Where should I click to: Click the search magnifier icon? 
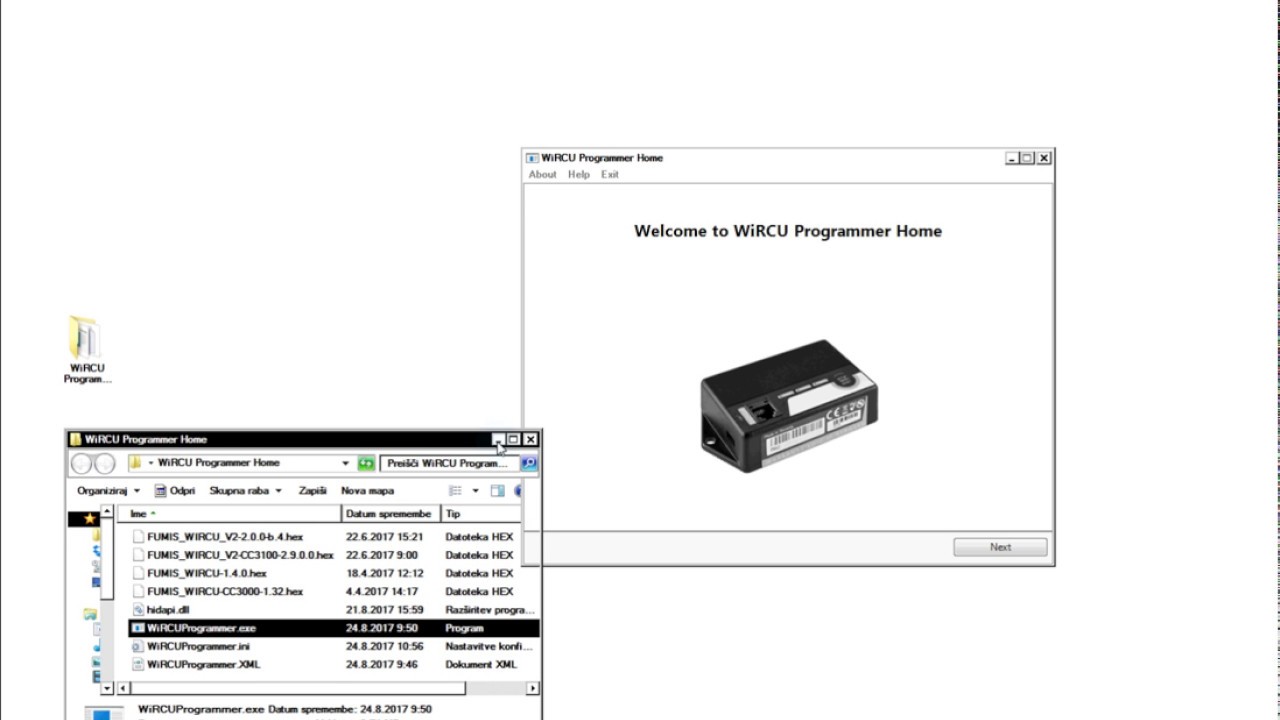click(x=529, y=463)
